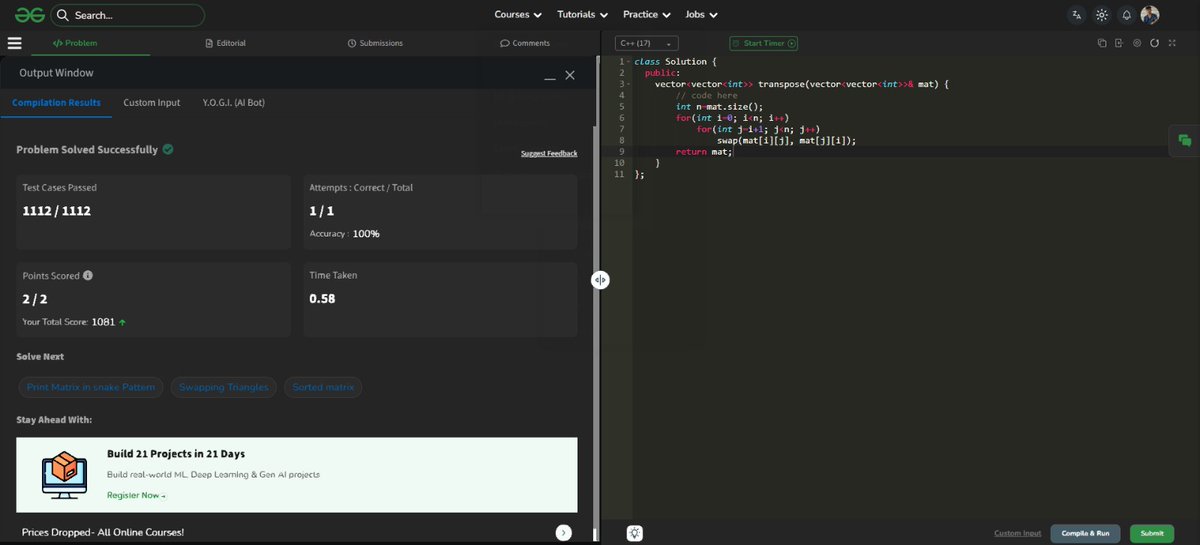Click the swap(mat[i][j], mat[j][i]) line

[786, 140]
